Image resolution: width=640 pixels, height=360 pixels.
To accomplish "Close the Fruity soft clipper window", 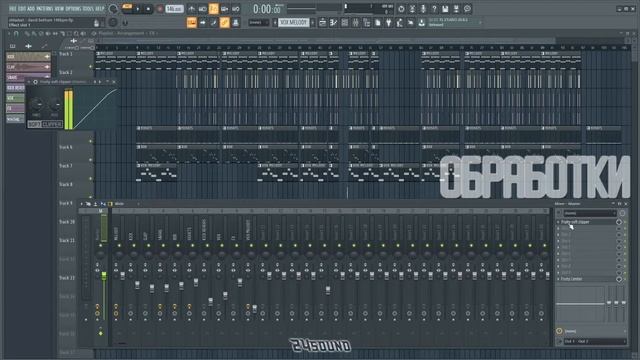I will pyautogui.click(x=114, y=82).
